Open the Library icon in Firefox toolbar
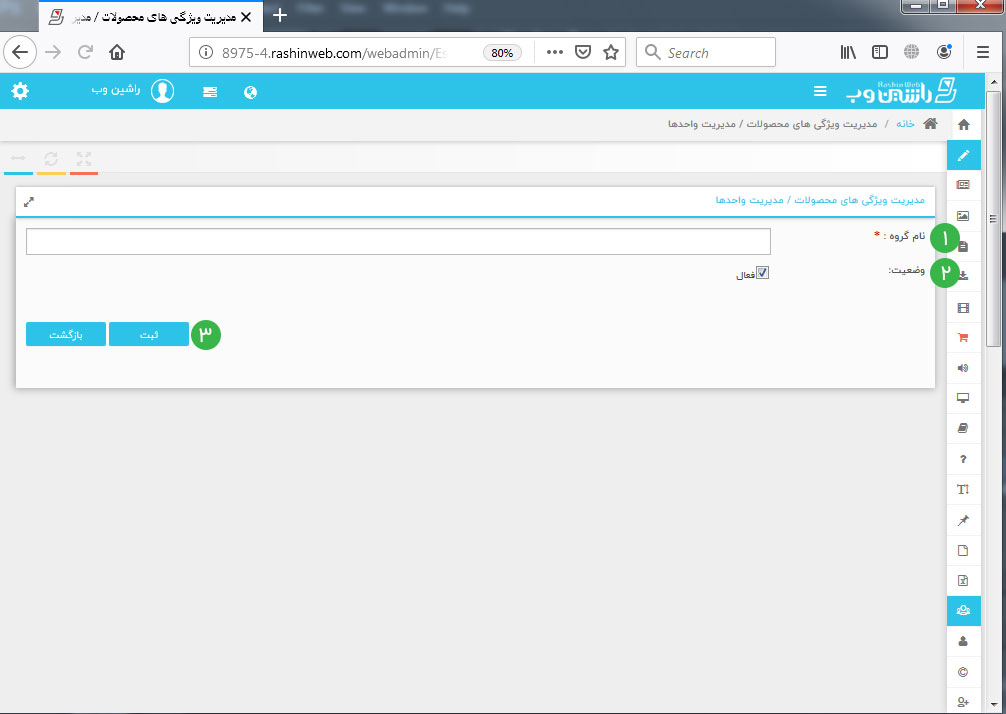1006x714 pixels. point(848,53)
